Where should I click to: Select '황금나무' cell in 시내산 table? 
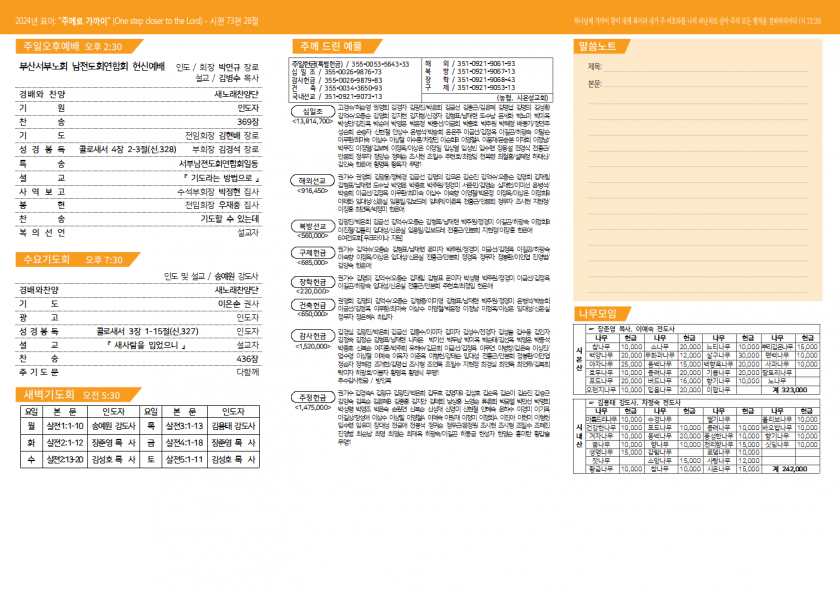coord(601,469)
